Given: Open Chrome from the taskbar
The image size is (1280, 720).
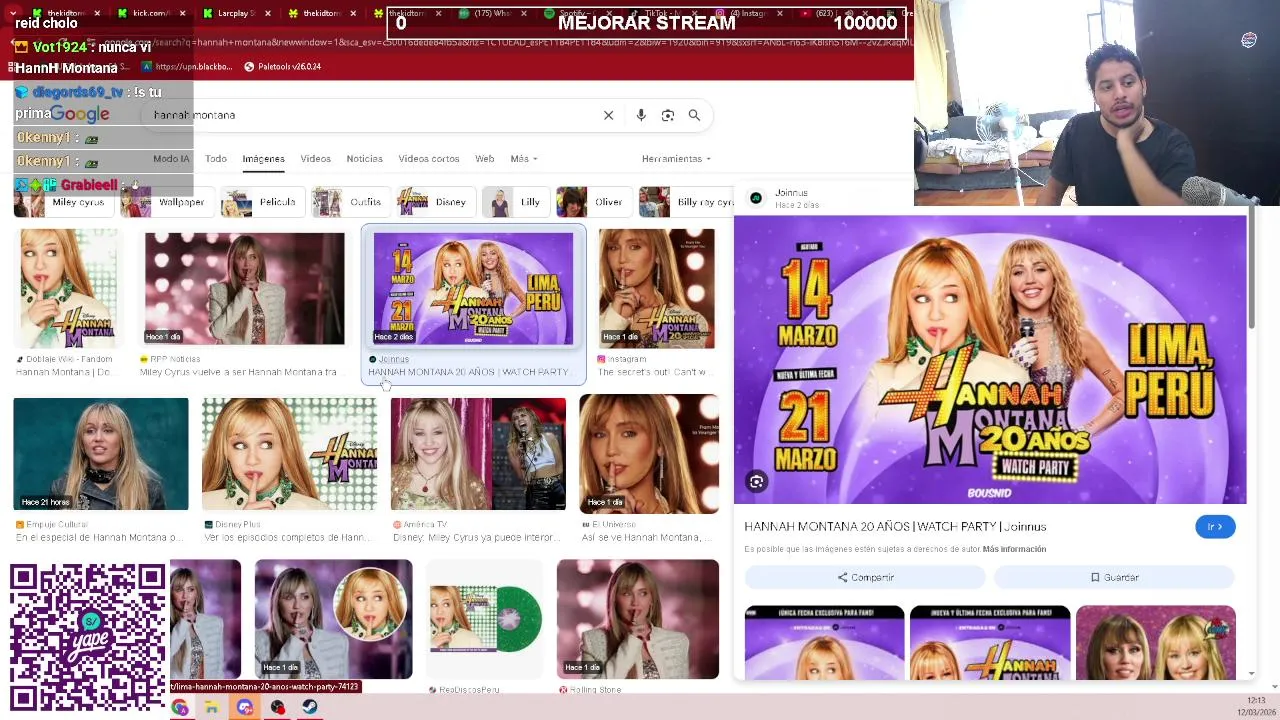Looking at the screenshot, I should tap(180, 707).
